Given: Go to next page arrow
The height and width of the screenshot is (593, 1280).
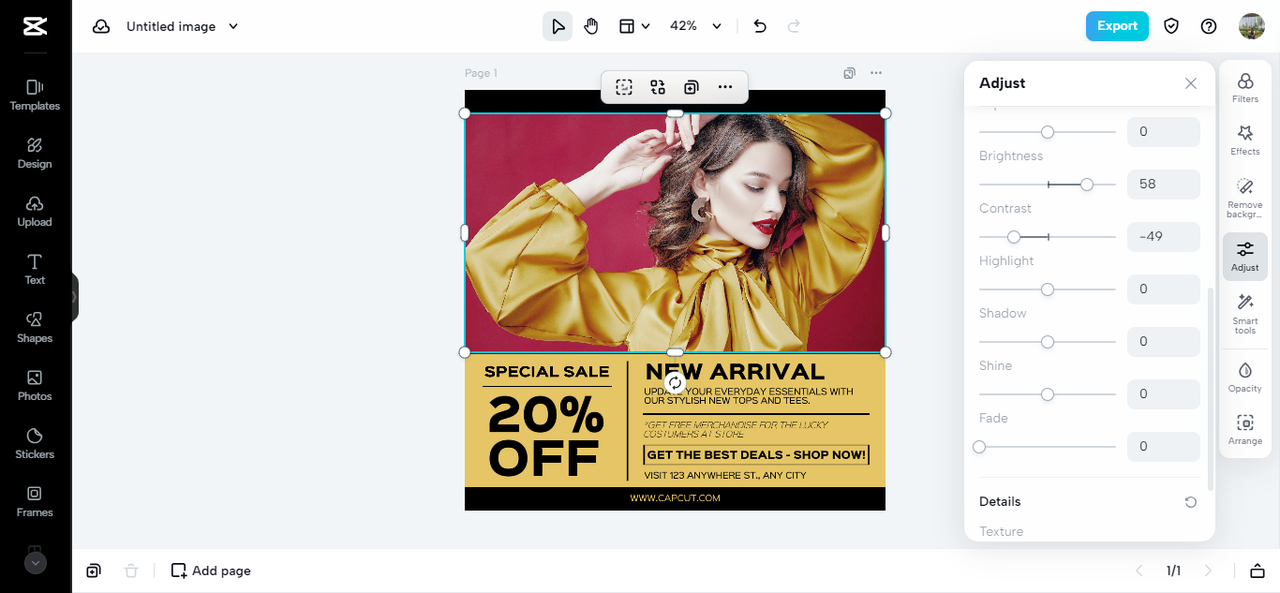Looking at the screenshot, I should pos(1208,571).
